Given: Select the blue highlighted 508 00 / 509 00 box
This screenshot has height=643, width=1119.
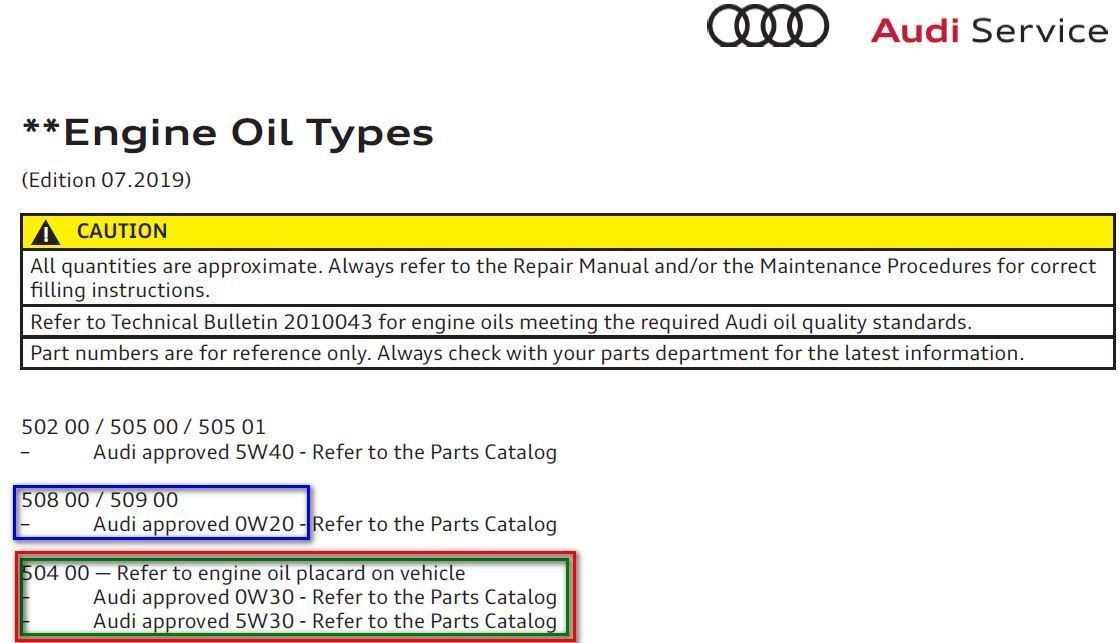Looking at the screenshot, I should tap(165, 511).
